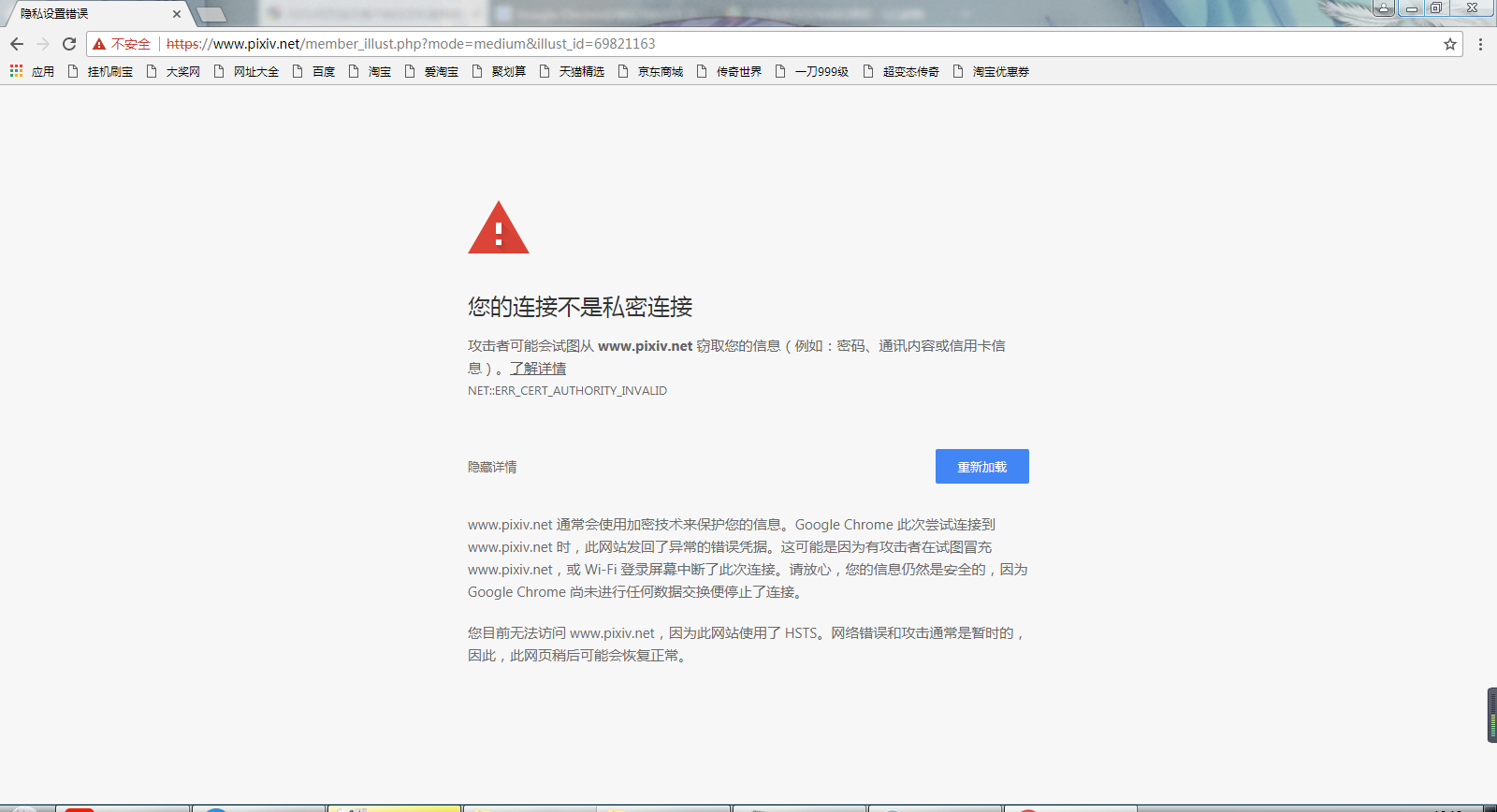Go back to the previous page
The height and width of the screenshot is (812, 1497).
click(17, 44)
